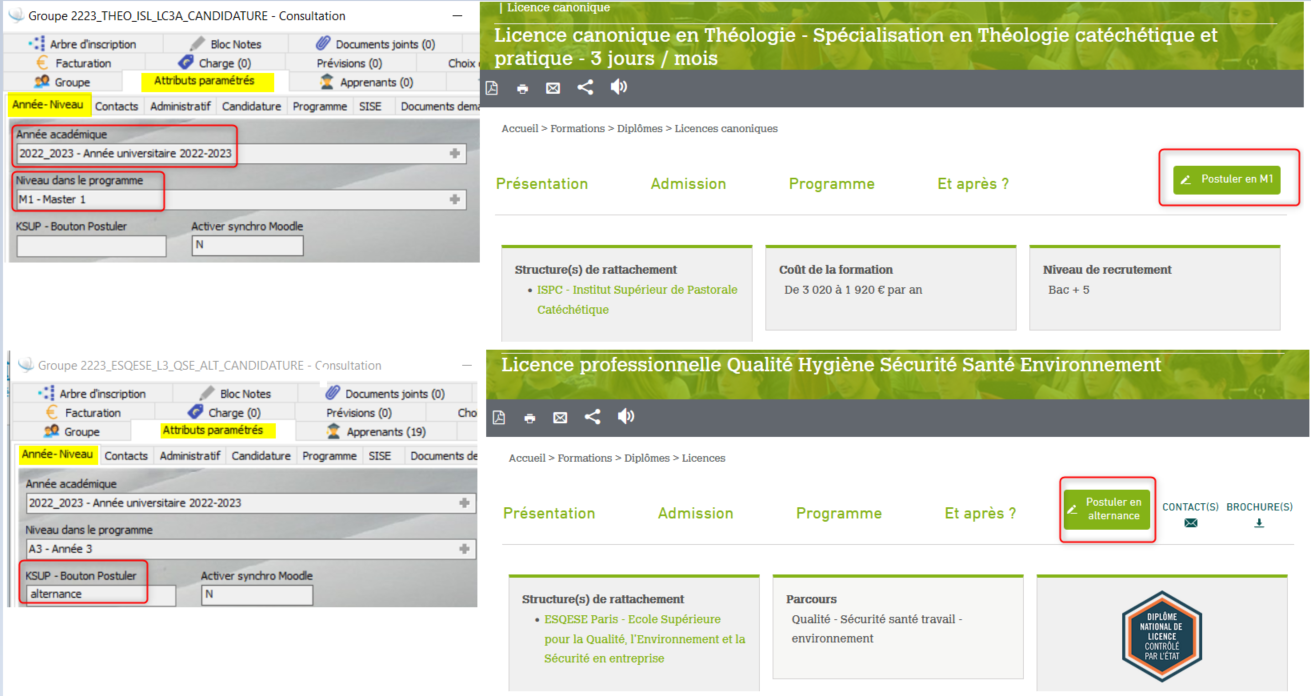Click the email envelope icon on the Licence professionnelle page
The image size is (1311, 696).
(x=560, y=417)
